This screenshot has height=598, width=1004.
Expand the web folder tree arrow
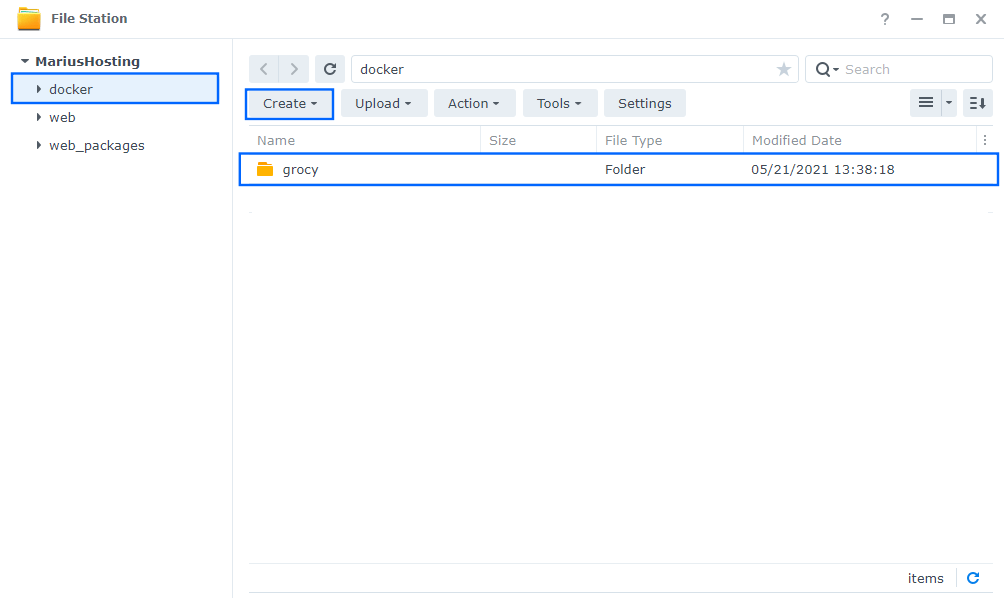39,117
